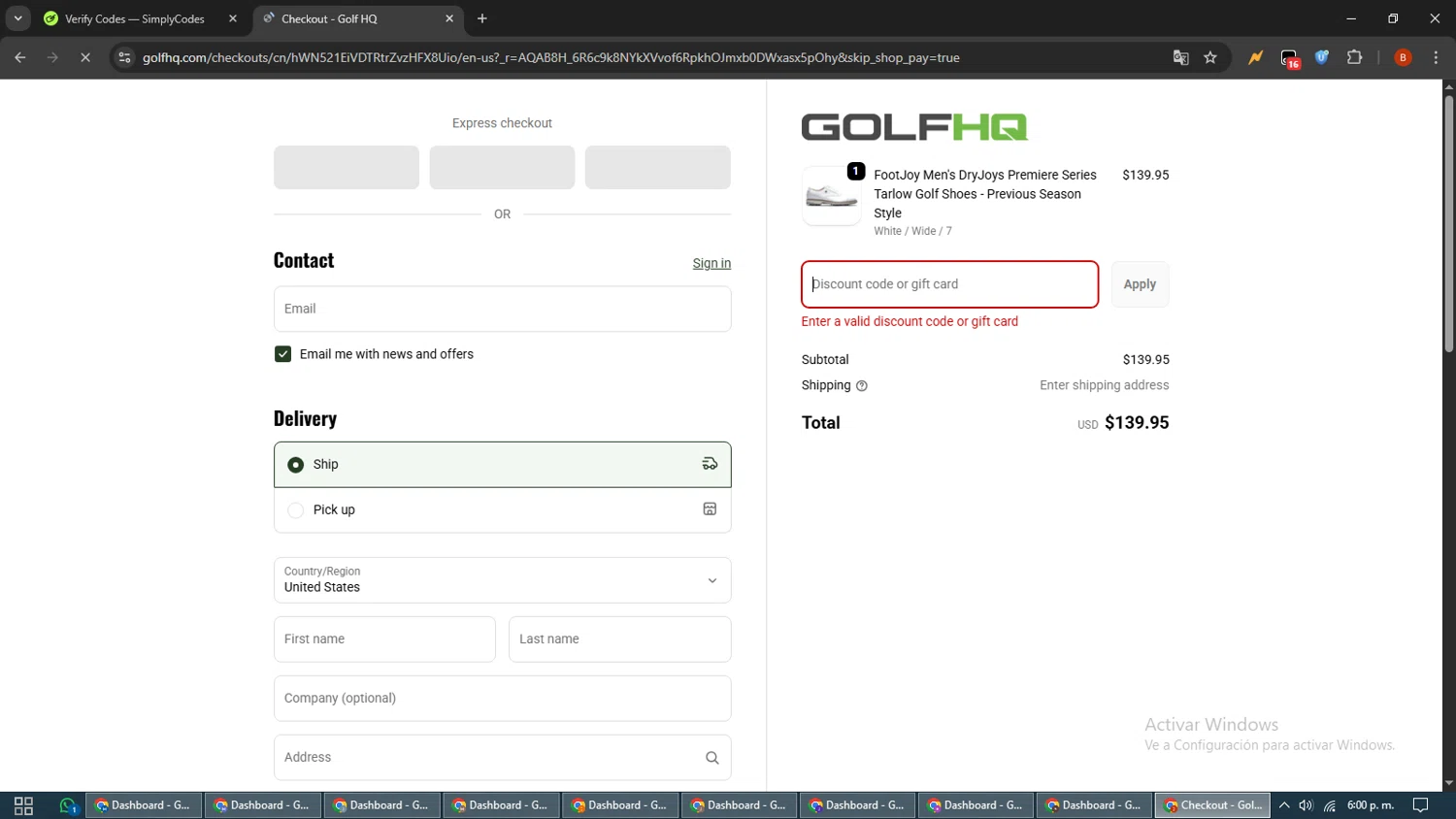Click the Address field
1456x819 pixels.
click(x=502, y=758)
